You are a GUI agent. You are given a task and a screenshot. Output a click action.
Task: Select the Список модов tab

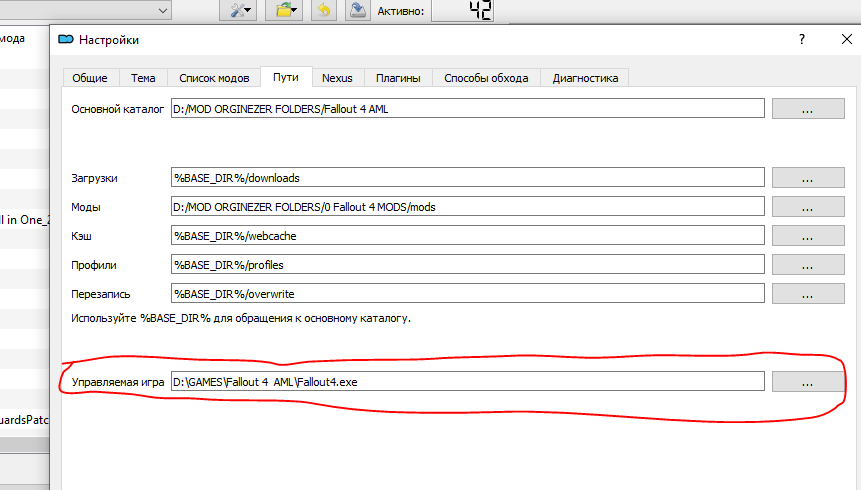click(214, 77)
